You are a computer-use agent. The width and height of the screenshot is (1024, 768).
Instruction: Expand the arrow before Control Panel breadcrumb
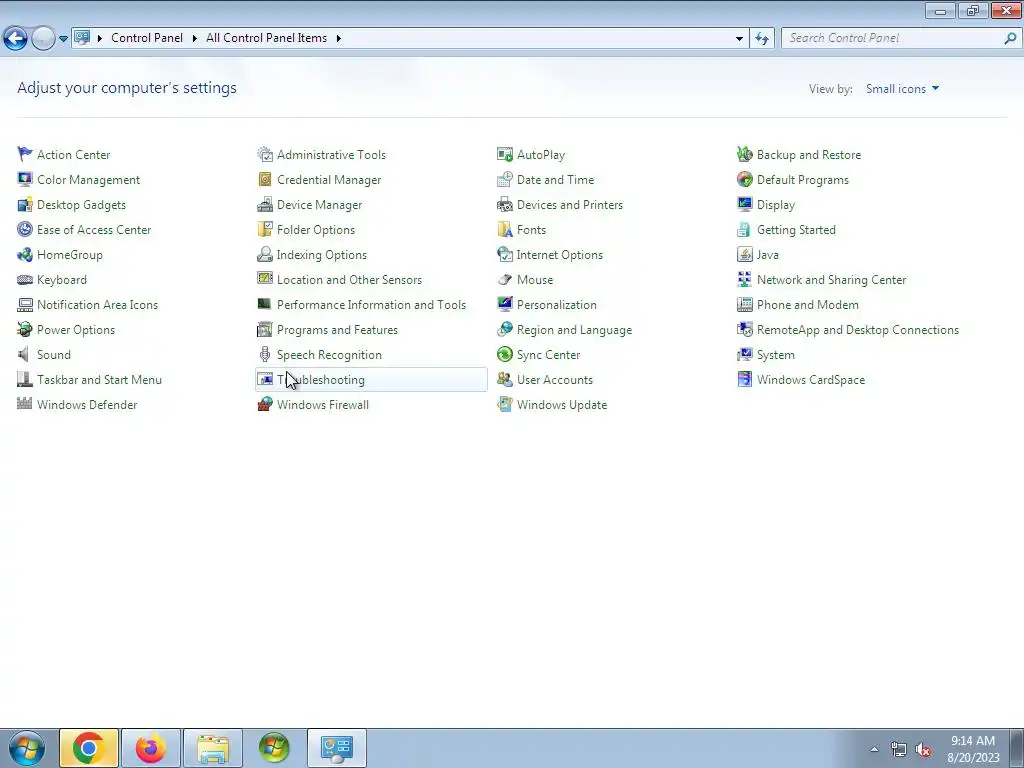click(x=100, y=38)
